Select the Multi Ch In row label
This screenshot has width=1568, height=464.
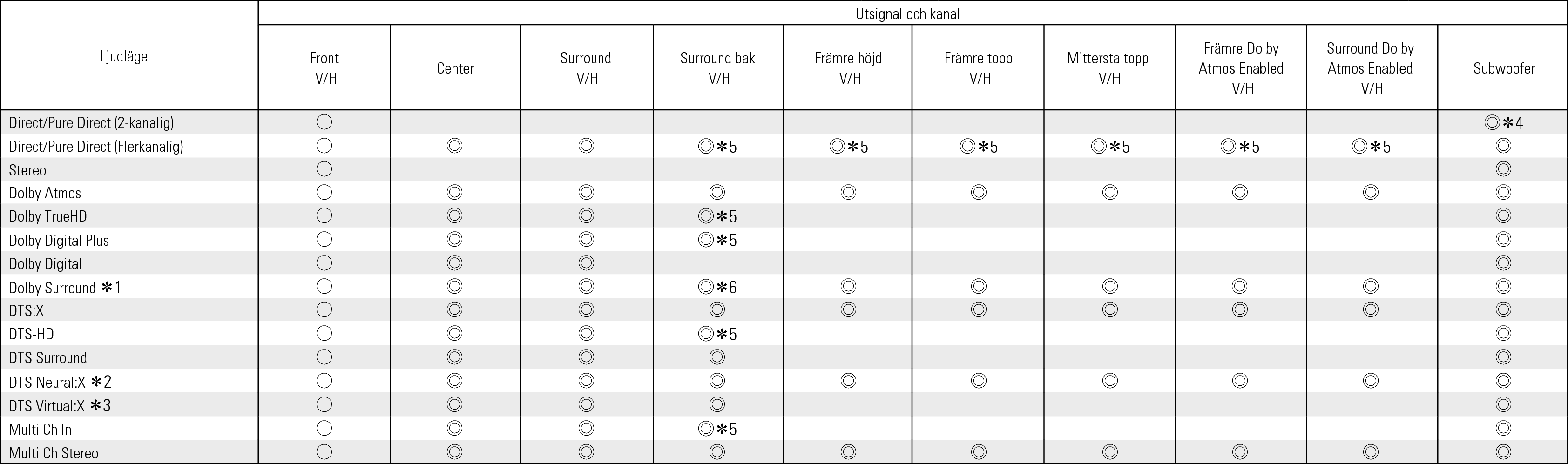(x=40, y=430)
